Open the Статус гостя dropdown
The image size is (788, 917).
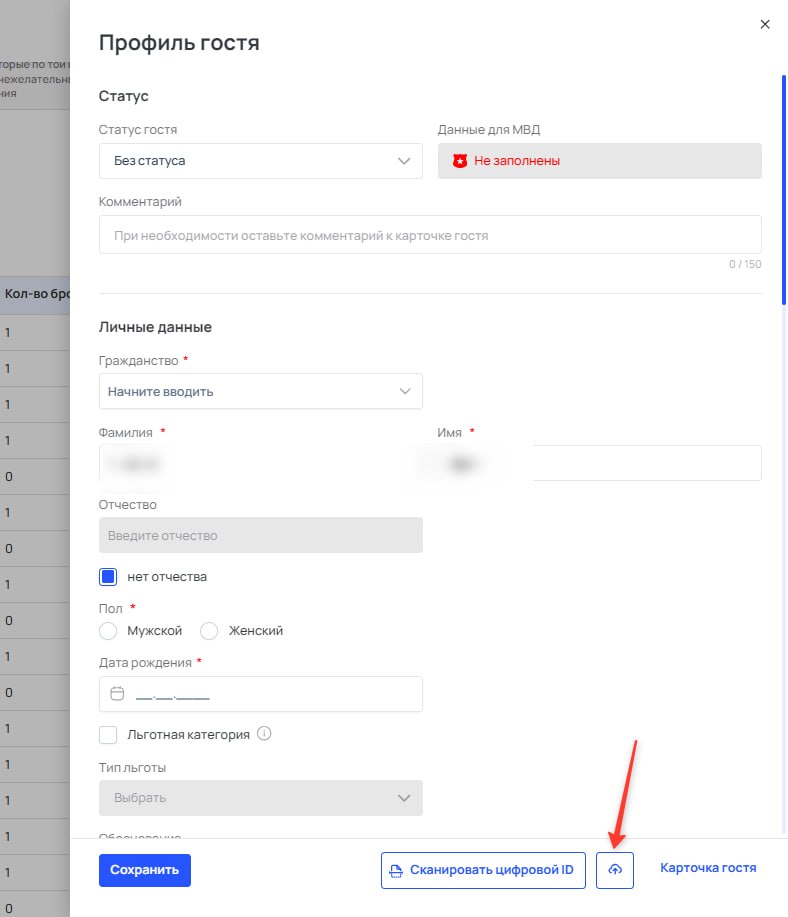coord(260,161)
